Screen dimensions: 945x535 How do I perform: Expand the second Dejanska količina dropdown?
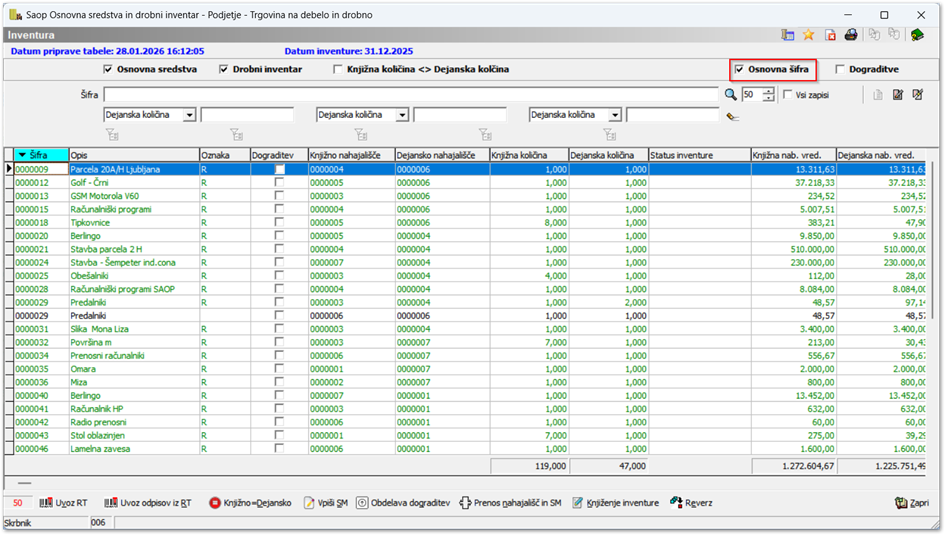pyautogui.click(x=402, y=115)
